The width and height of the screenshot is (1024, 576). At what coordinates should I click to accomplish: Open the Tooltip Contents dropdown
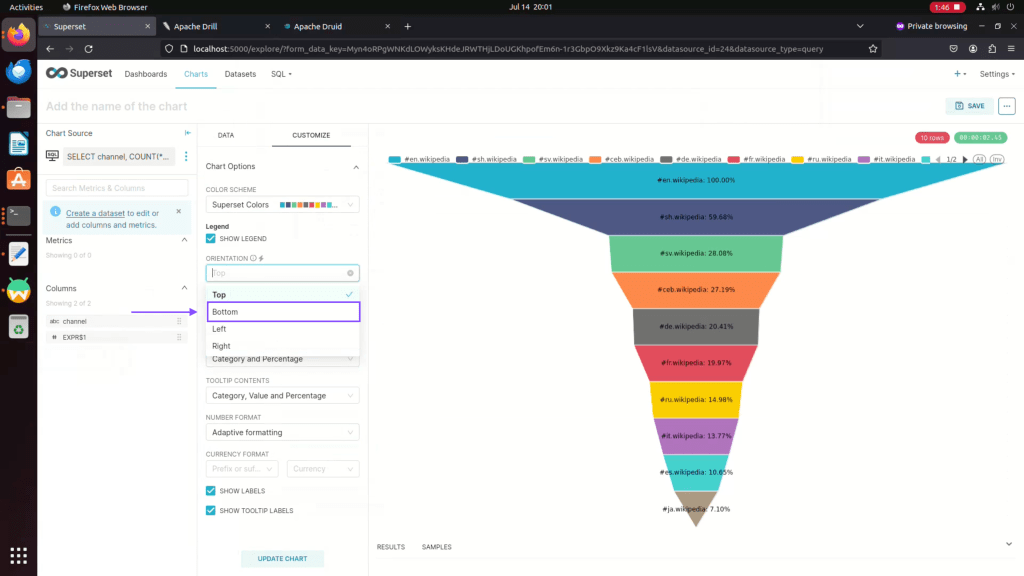tap(282, 396)
